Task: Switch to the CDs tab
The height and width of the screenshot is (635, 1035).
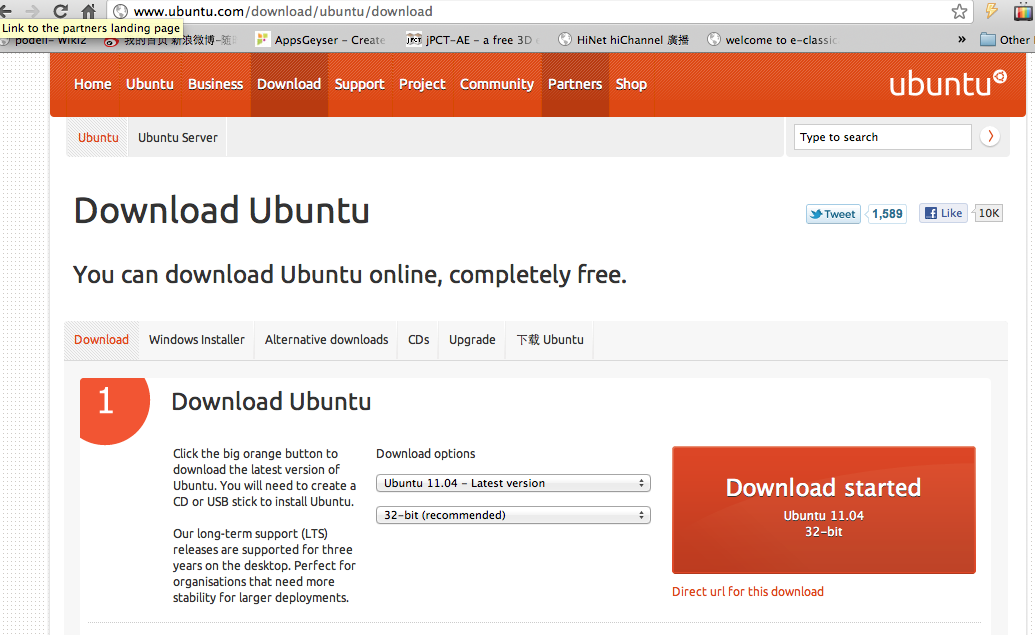Action: 418,340
